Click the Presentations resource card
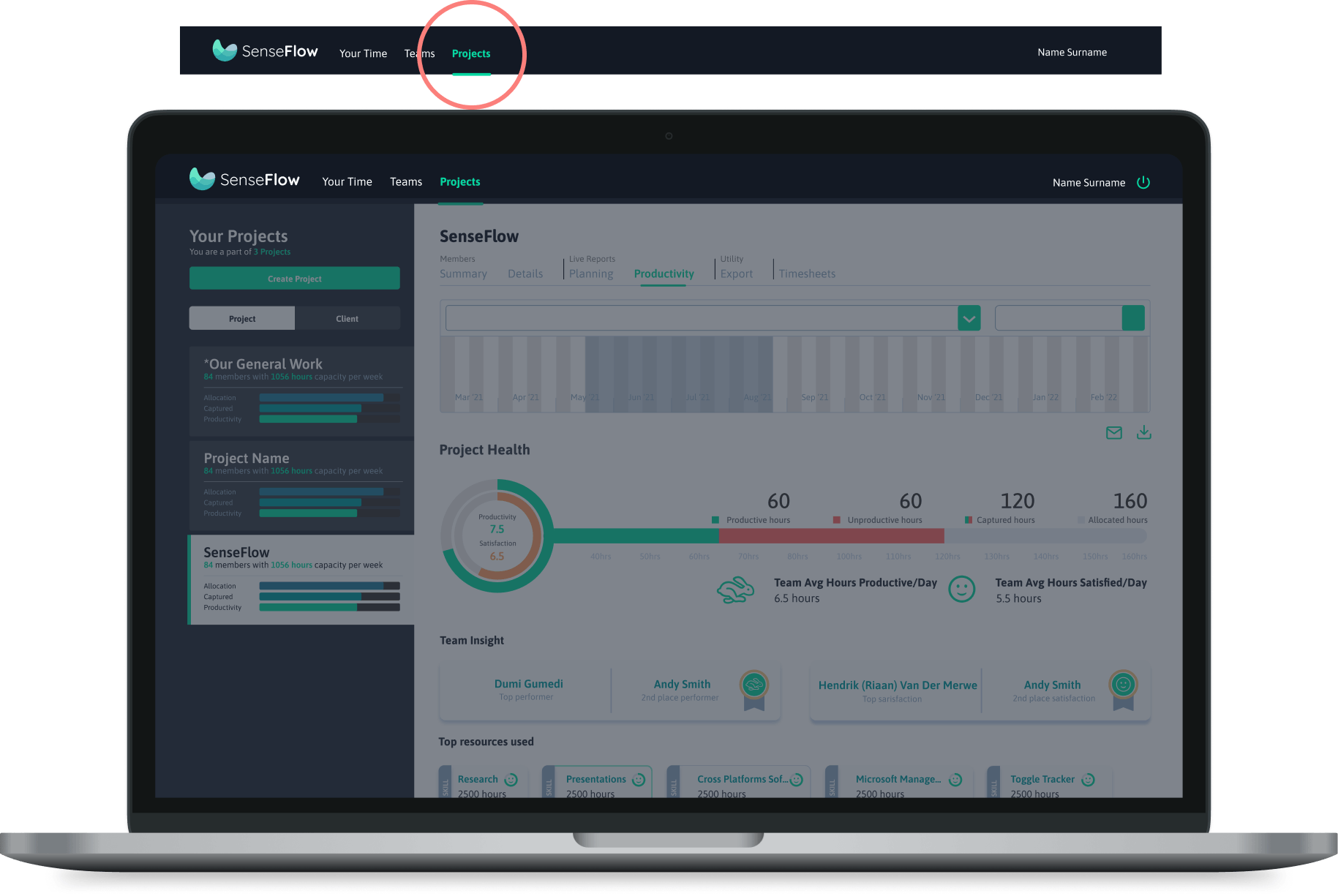Image resolution: width=1338 pixels, height=896 pixels. coord(598,782)
